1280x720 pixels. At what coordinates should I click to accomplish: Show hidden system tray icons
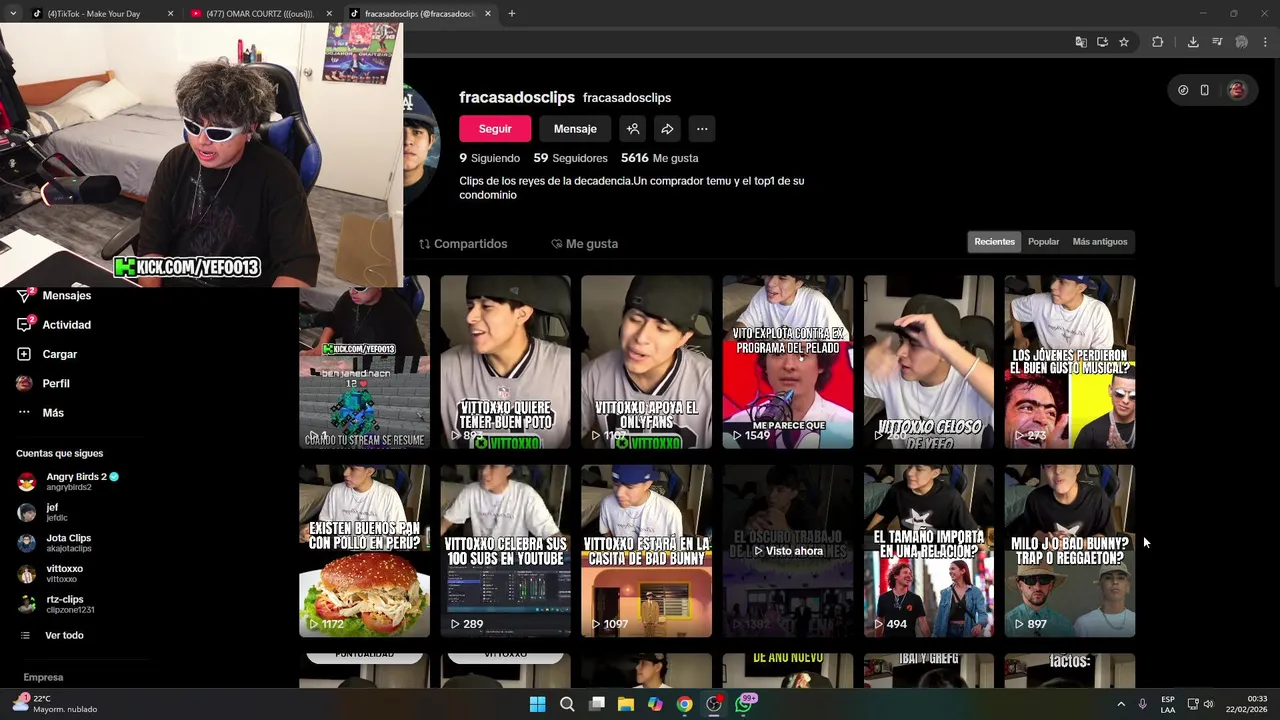[1121, 704]
